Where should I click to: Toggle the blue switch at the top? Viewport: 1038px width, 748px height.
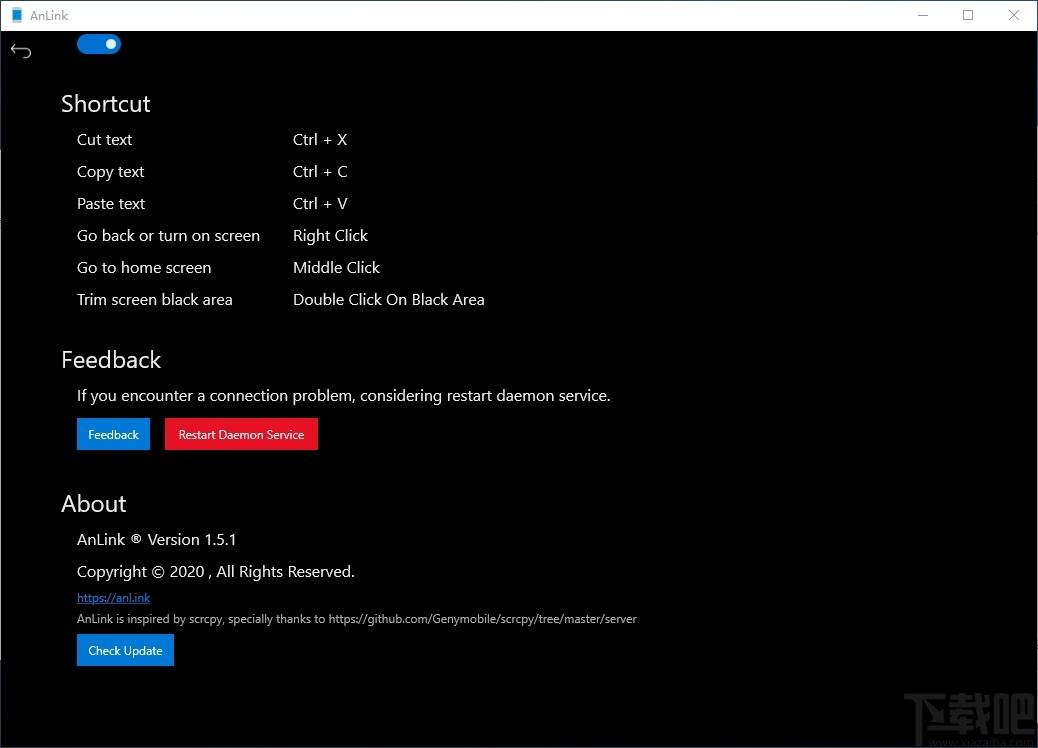99,44
